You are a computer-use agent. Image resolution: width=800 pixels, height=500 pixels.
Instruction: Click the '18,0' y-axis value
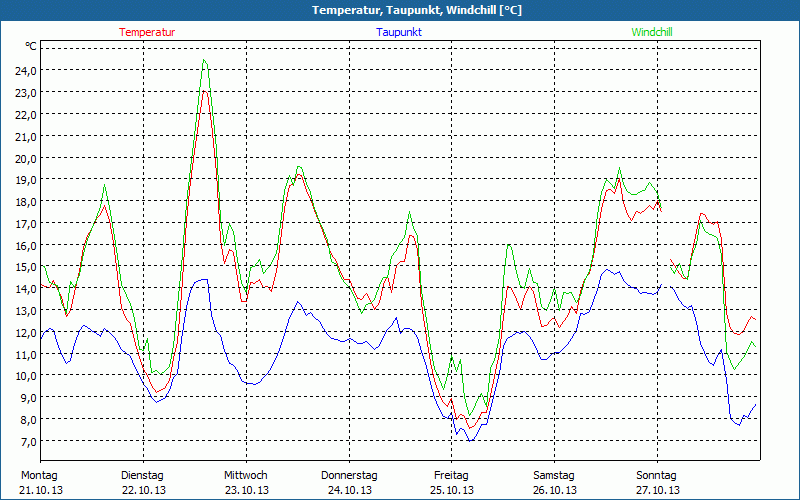26,202
